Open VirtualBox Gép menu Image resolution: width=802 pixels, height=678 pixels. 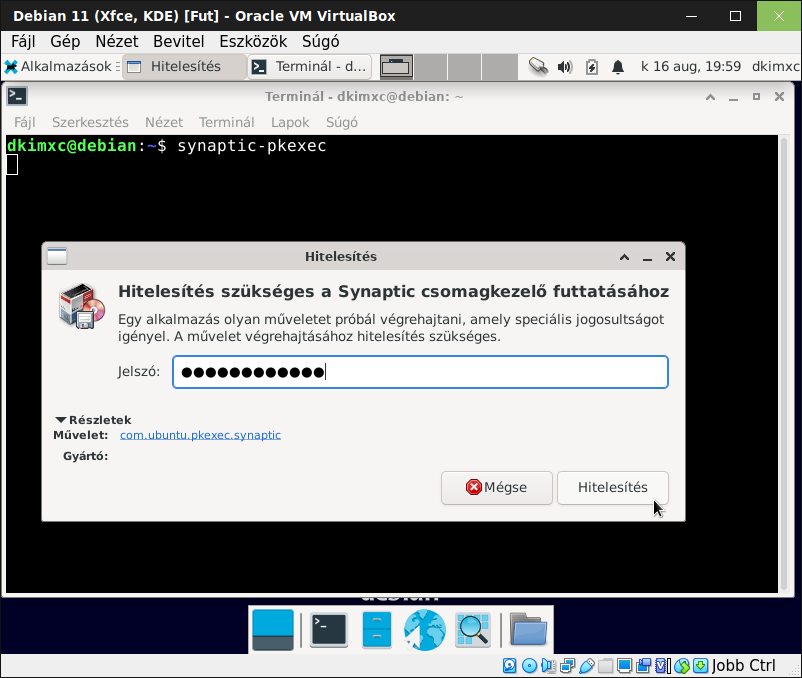[x=65, y=41]
